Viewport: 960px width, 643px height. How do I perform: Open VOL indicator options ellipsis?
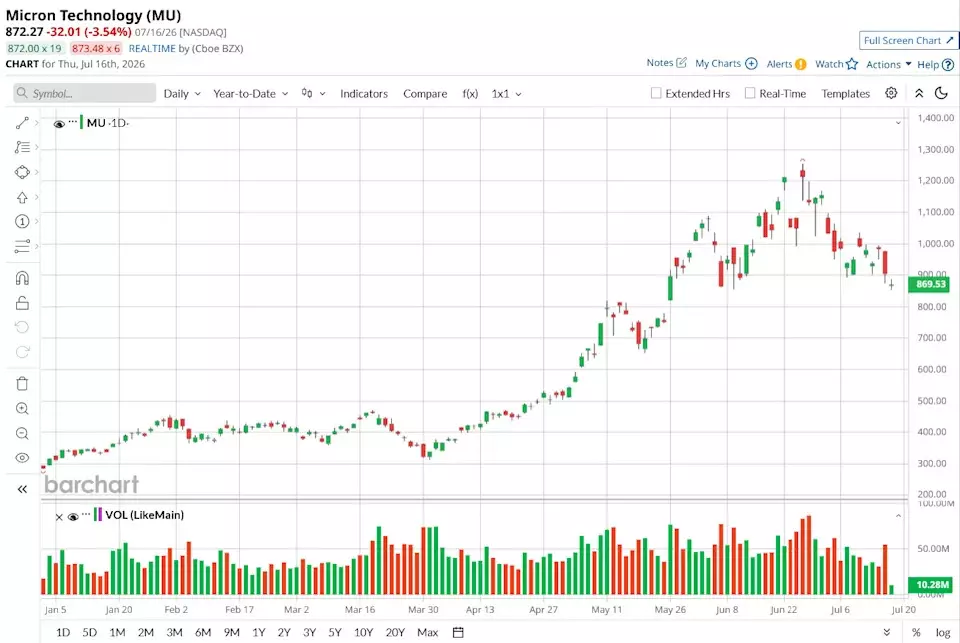pos(86,514)
